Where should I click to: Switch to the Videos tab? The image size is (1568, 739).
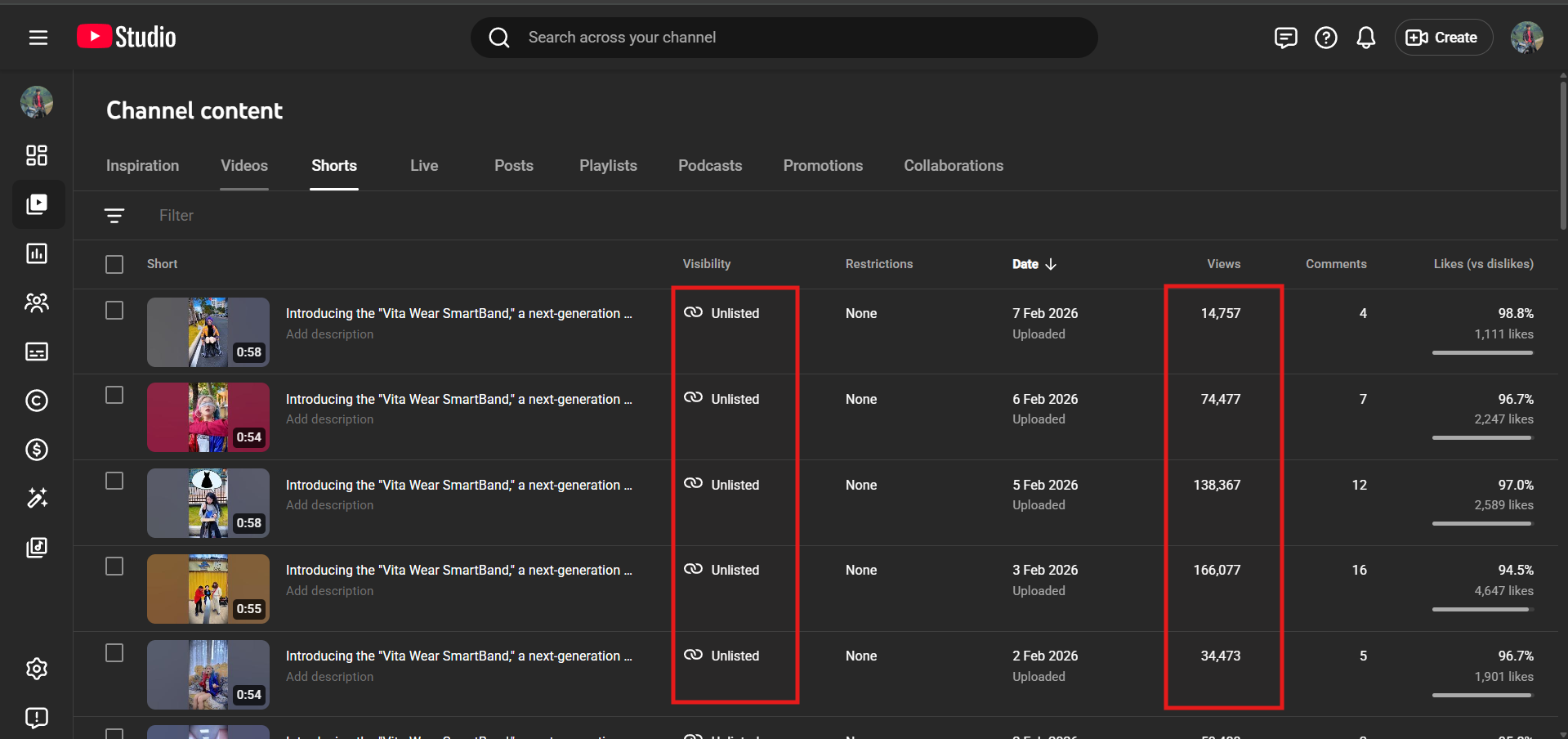243,166
